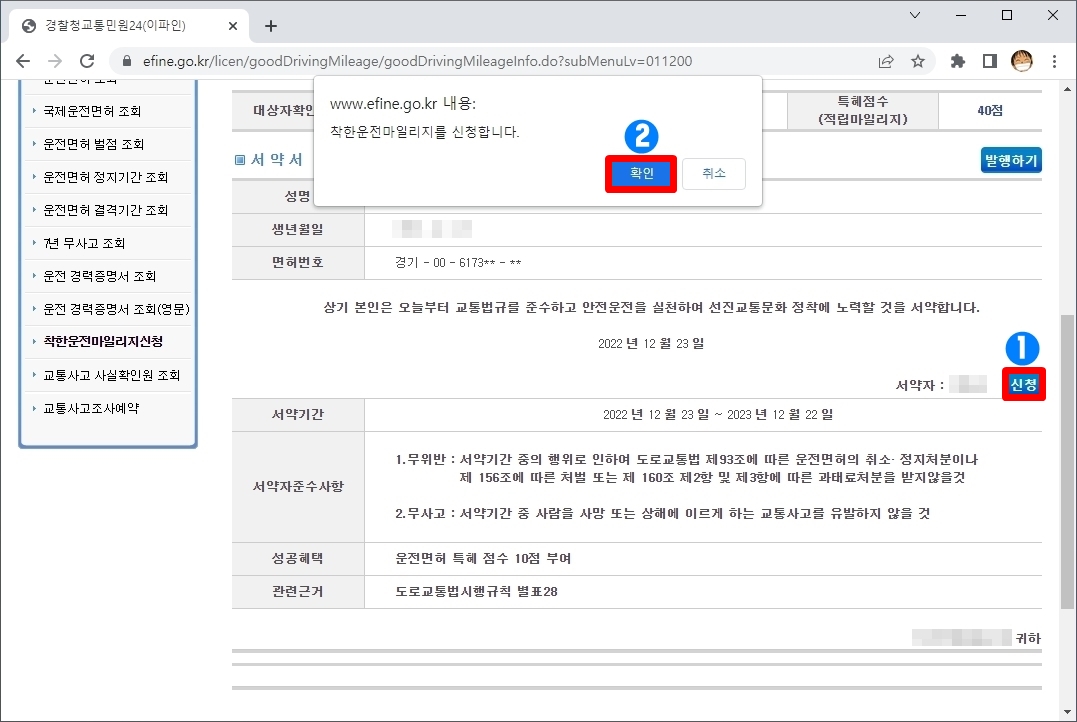
Task: Click the 서약기간 date range text
Action: pyautogui.click(x=718, y=414)
